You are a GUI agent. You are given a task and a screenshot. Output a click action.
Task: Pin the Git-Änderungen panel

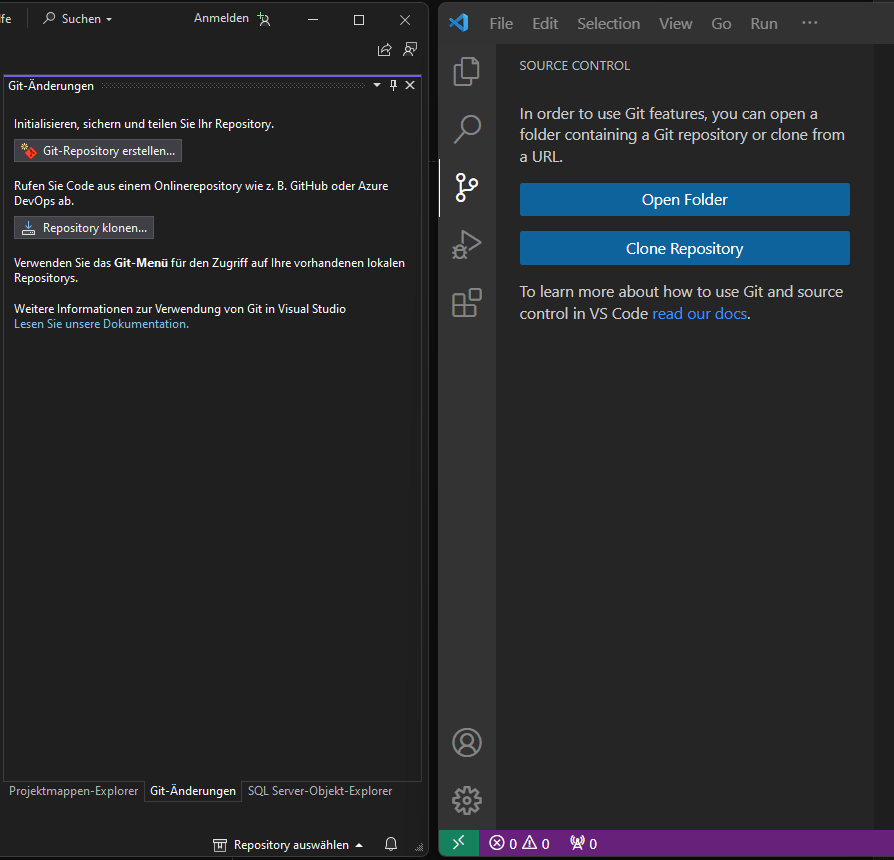(x=393, y=86)
